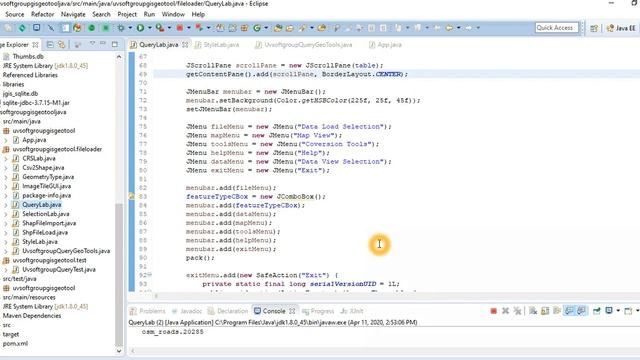Select ShapFileImport.java in Package Explorer
640x360 pixels.
click(x=49, y=223)
